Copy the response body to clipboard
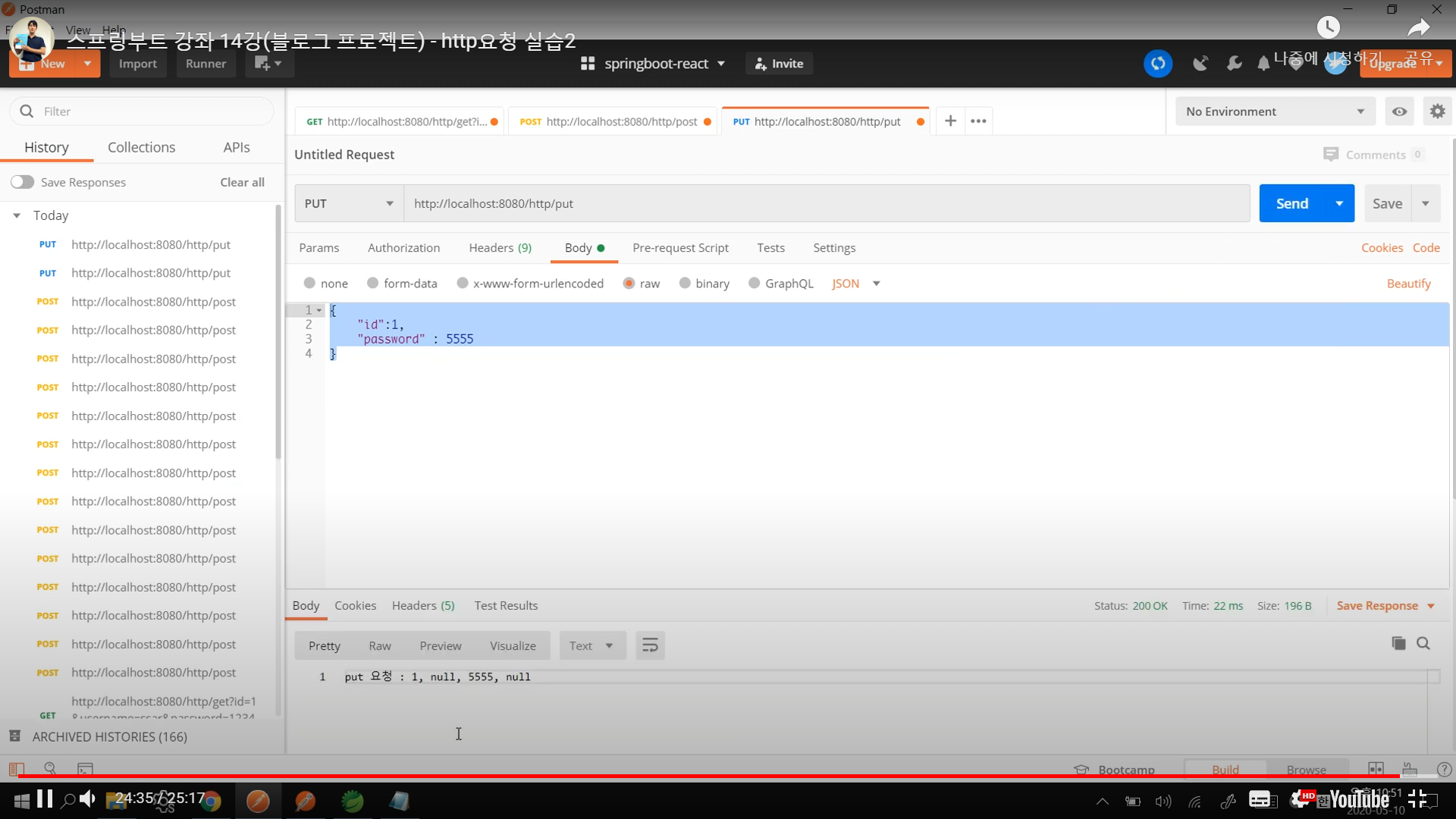The height and width of the screenshot is (819, 1456). point(1398,644)
